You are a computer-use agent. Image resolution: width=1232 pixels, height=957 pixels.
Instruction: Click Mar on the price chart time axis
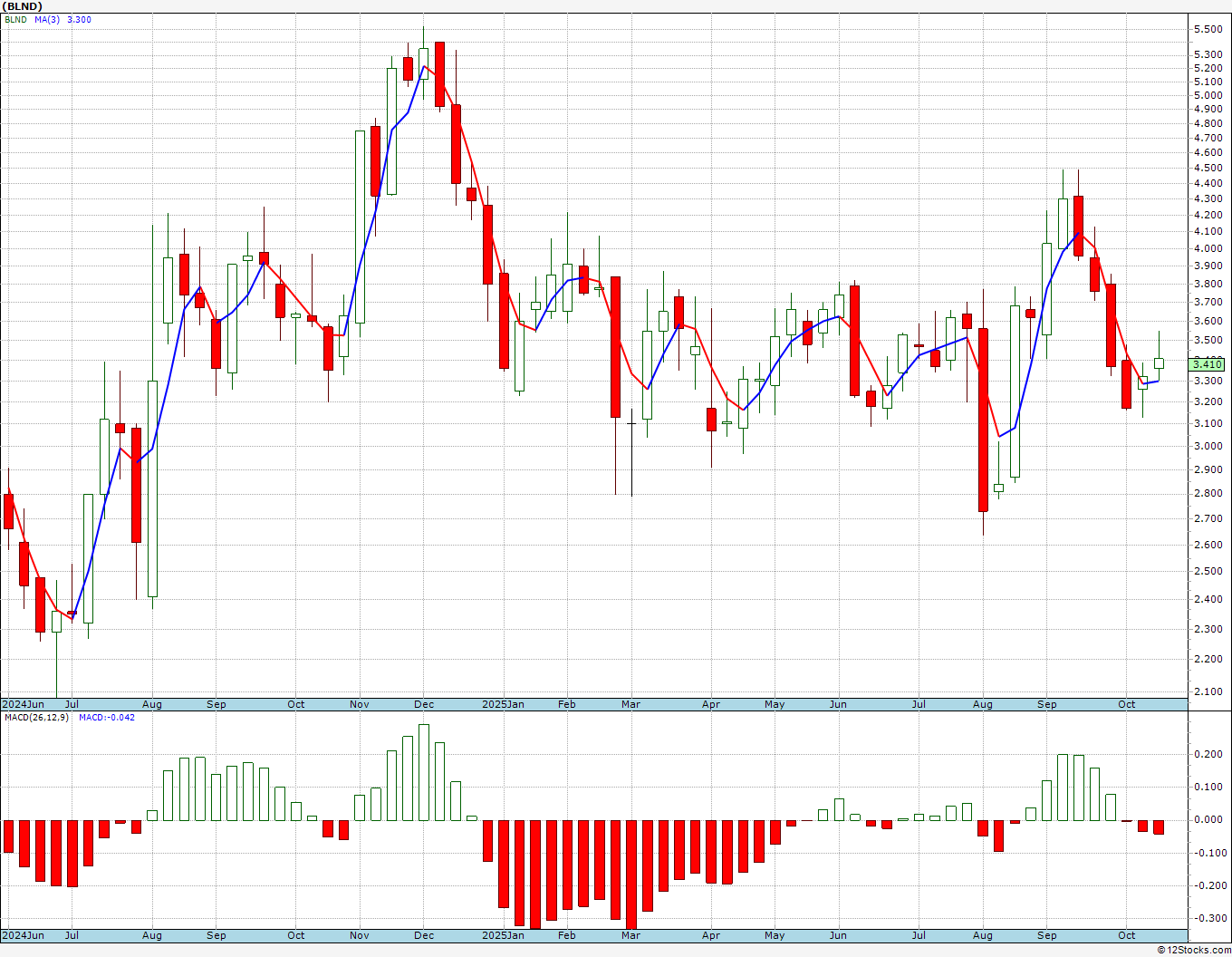(630, 704)
